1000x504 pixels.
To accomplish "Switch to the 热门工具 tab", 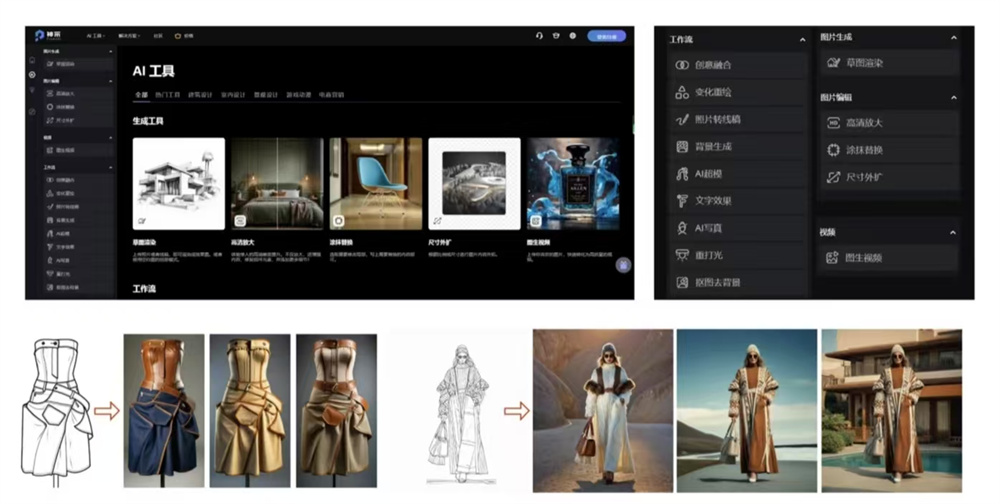I will click(x=168, y=95).
